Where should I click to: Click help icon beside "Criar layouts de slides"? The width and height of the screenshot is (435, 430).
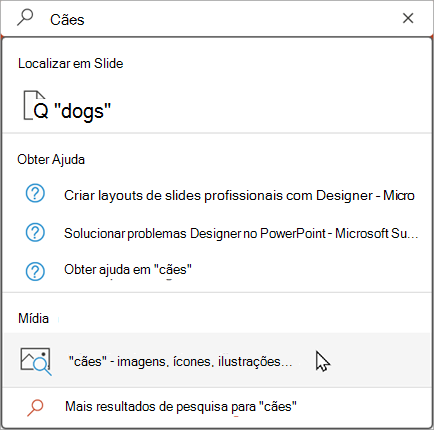coord(35,194)
